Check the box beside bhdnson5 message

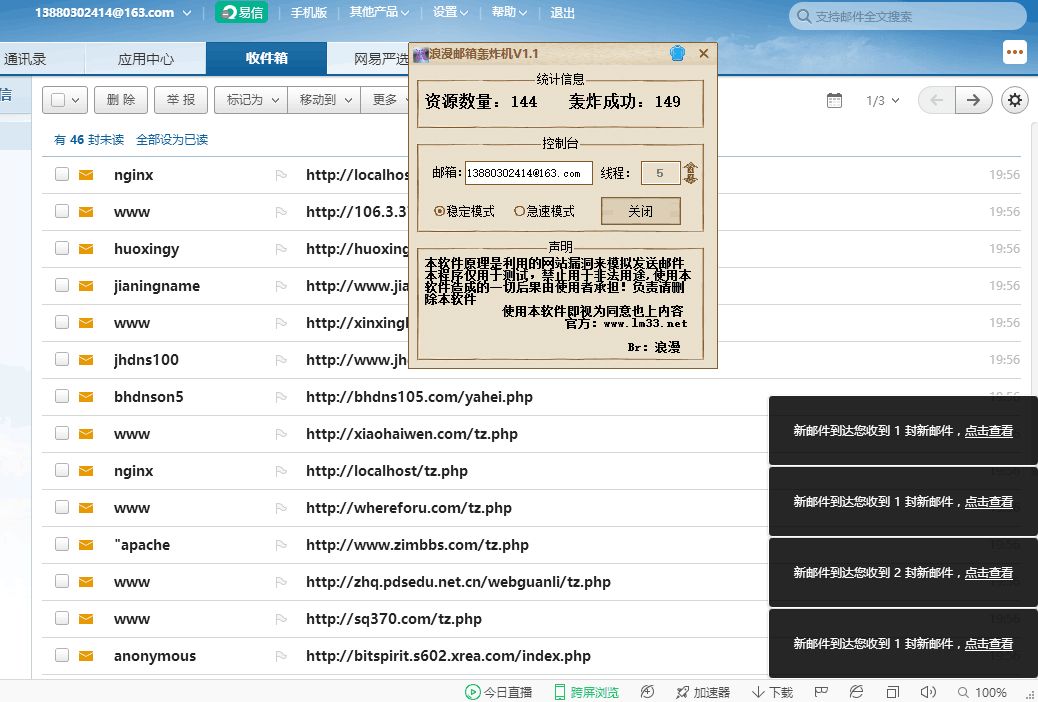(62, 396)
